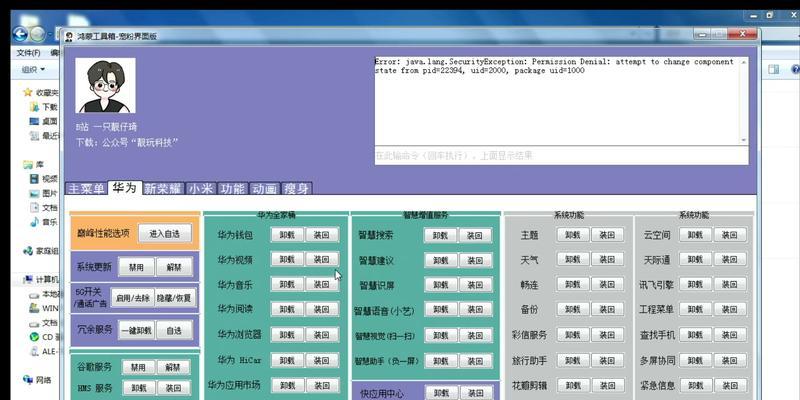Click 卸载 for 智慧视觉(扫一扫)

tap(441, 335)
